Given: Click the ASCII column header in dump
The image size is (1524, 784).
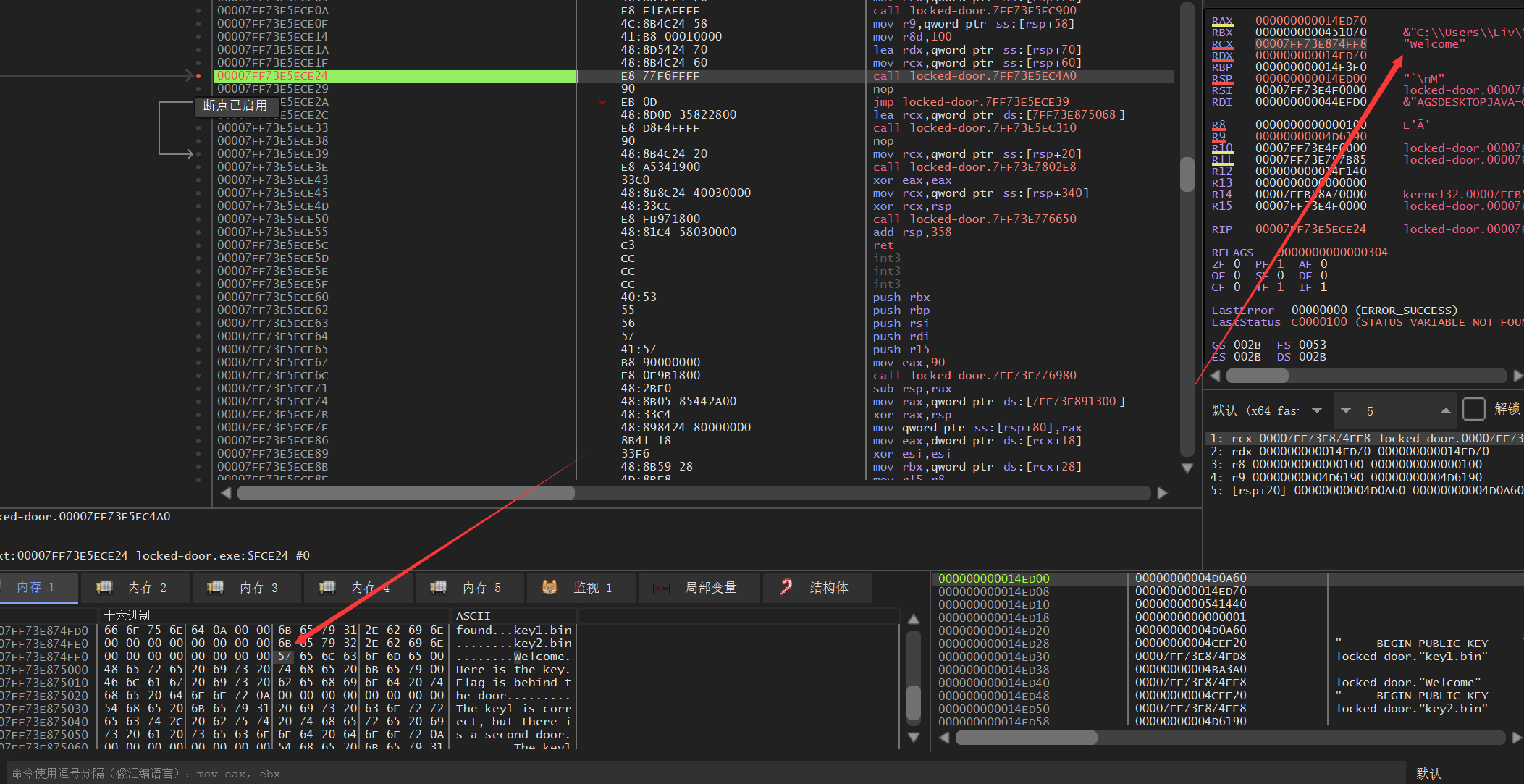Looking at the screenshot, I should [473, 616].
